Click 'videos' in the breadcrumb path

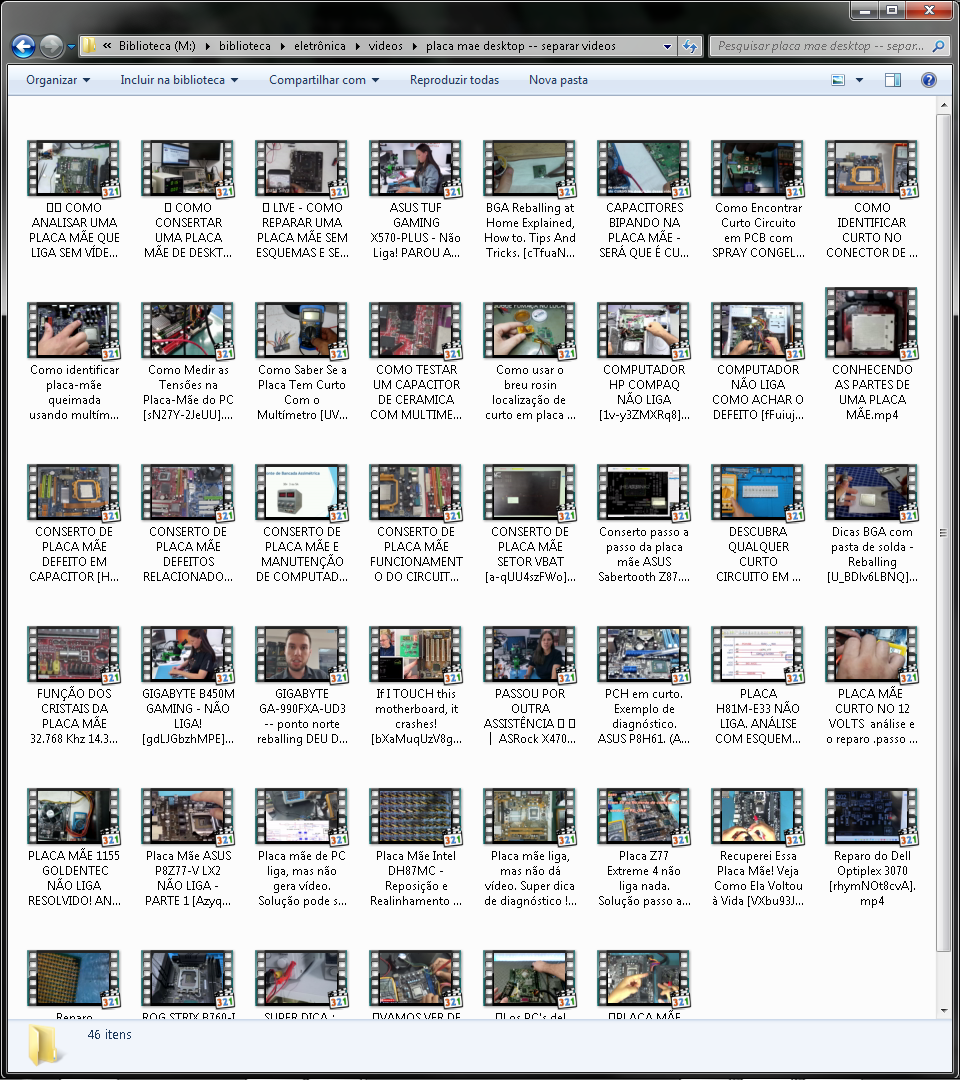click(385, 46)
